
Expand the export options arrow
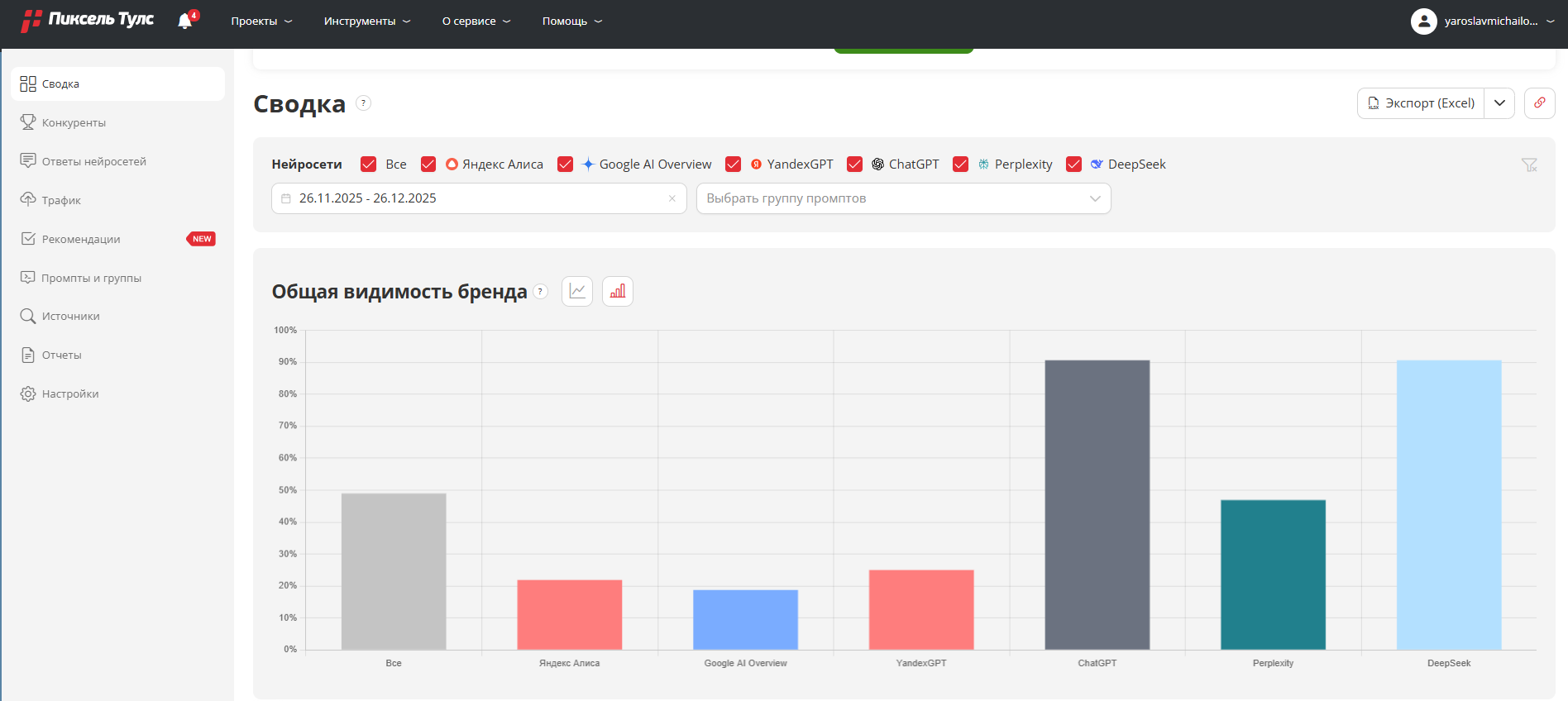point(1499,103)
